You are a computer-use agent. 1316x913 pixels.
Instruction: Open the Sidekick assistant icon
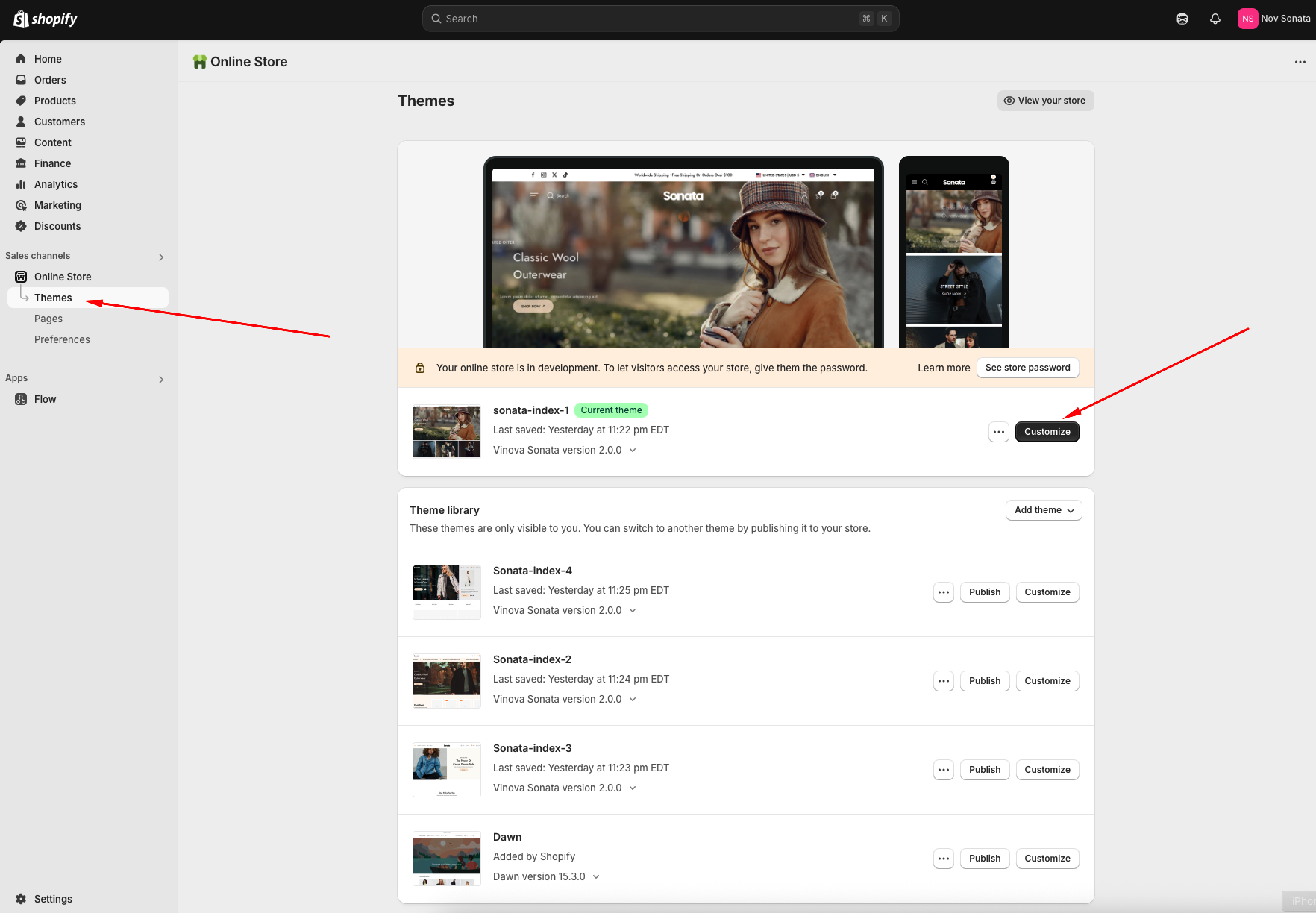pyautogui.click(x=1182, y=19)
